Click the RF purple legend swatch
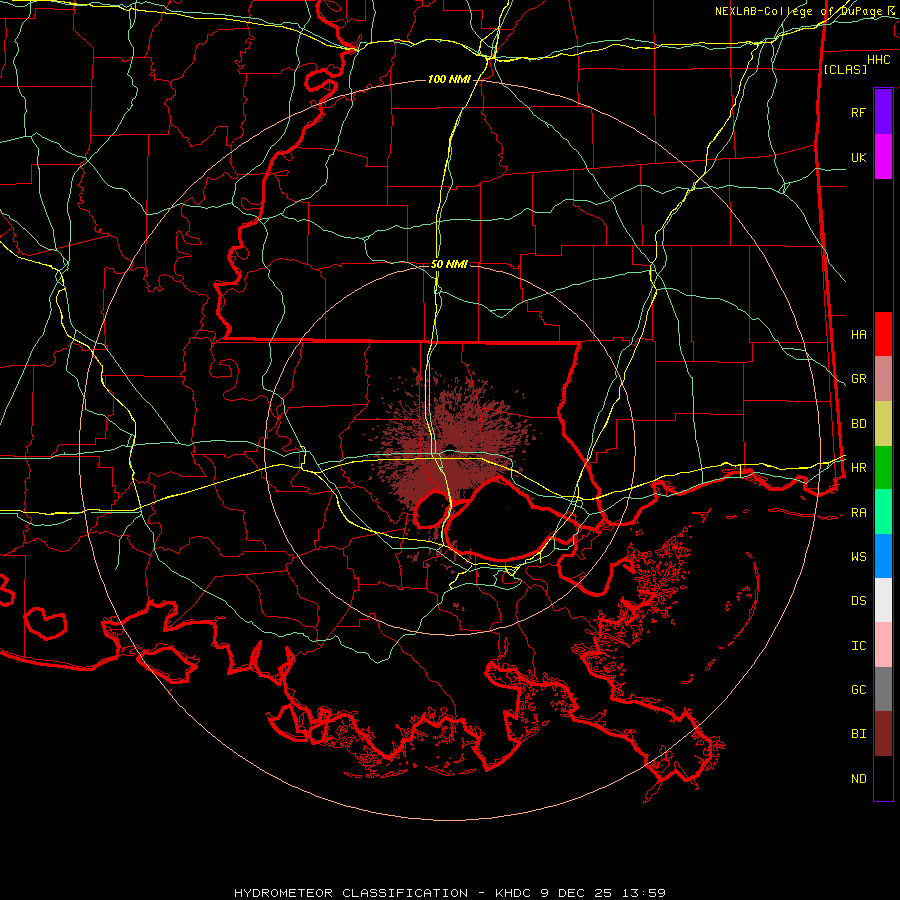 883,112
